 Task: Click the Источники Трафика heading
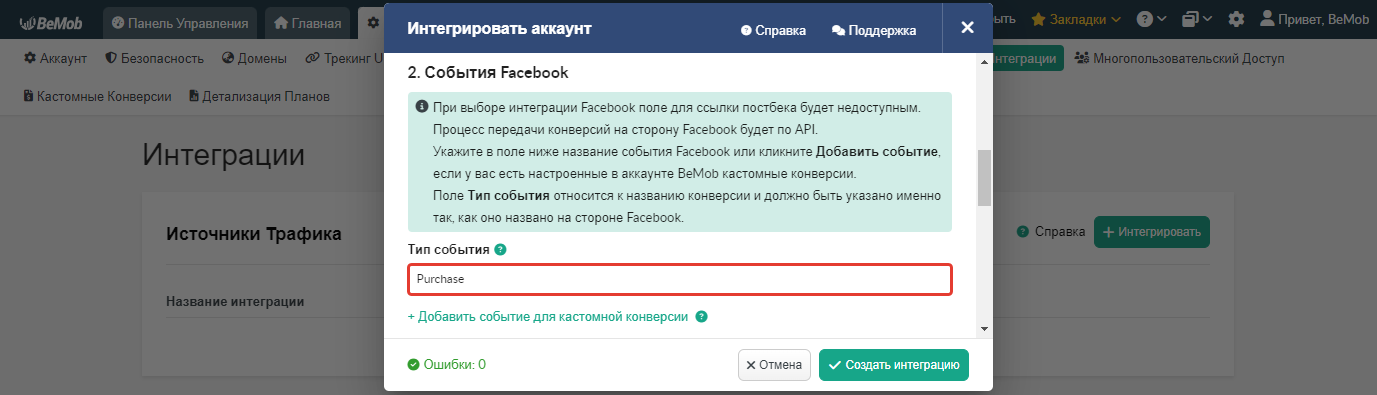(x=253, y=234)
